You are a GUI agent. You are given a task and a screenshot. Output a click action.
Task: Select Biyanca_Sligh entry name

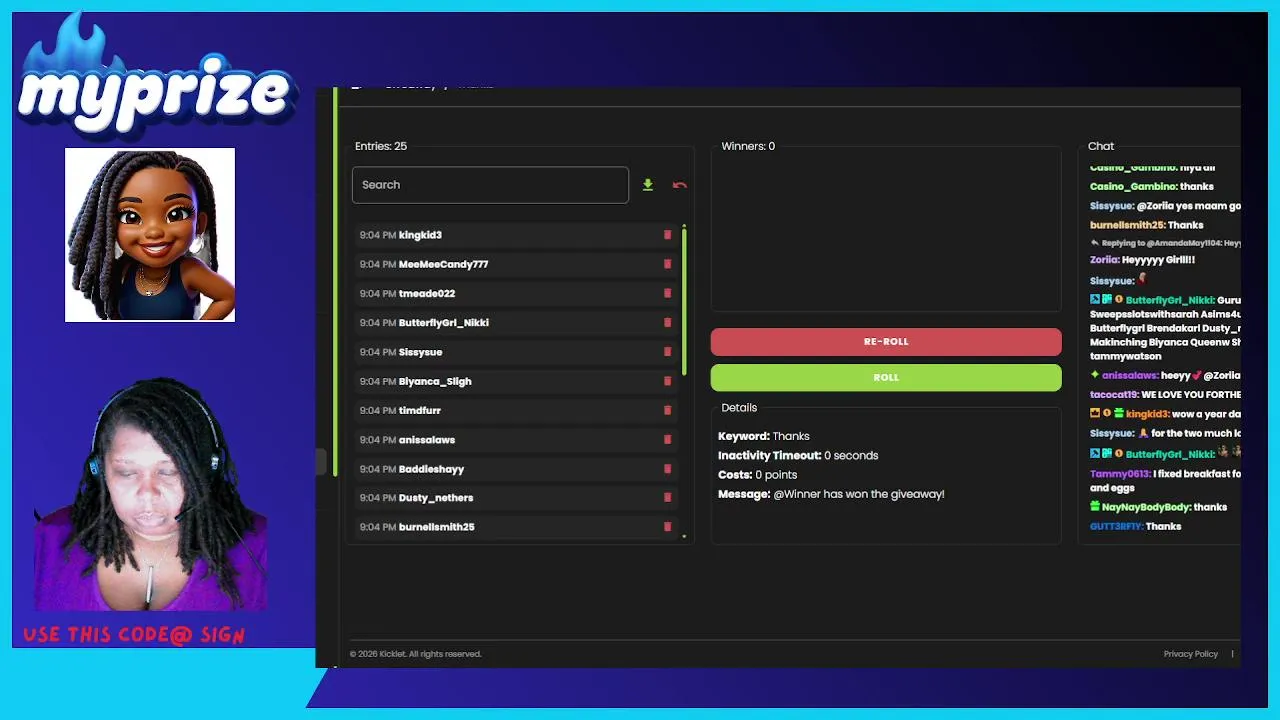coord(435,381)
